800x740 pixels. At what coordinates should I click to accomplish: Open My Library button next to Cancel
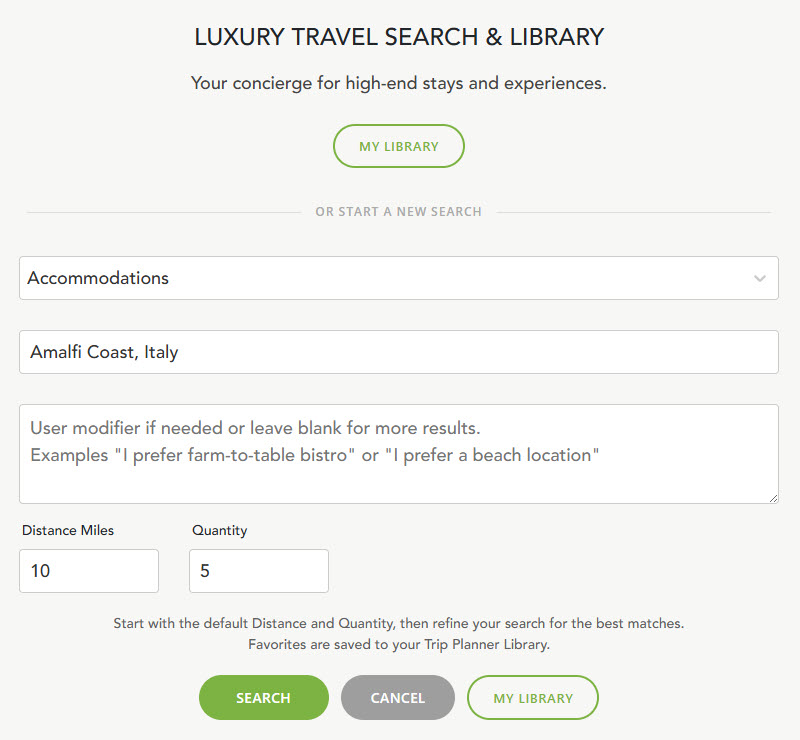(x=532, y=698)
